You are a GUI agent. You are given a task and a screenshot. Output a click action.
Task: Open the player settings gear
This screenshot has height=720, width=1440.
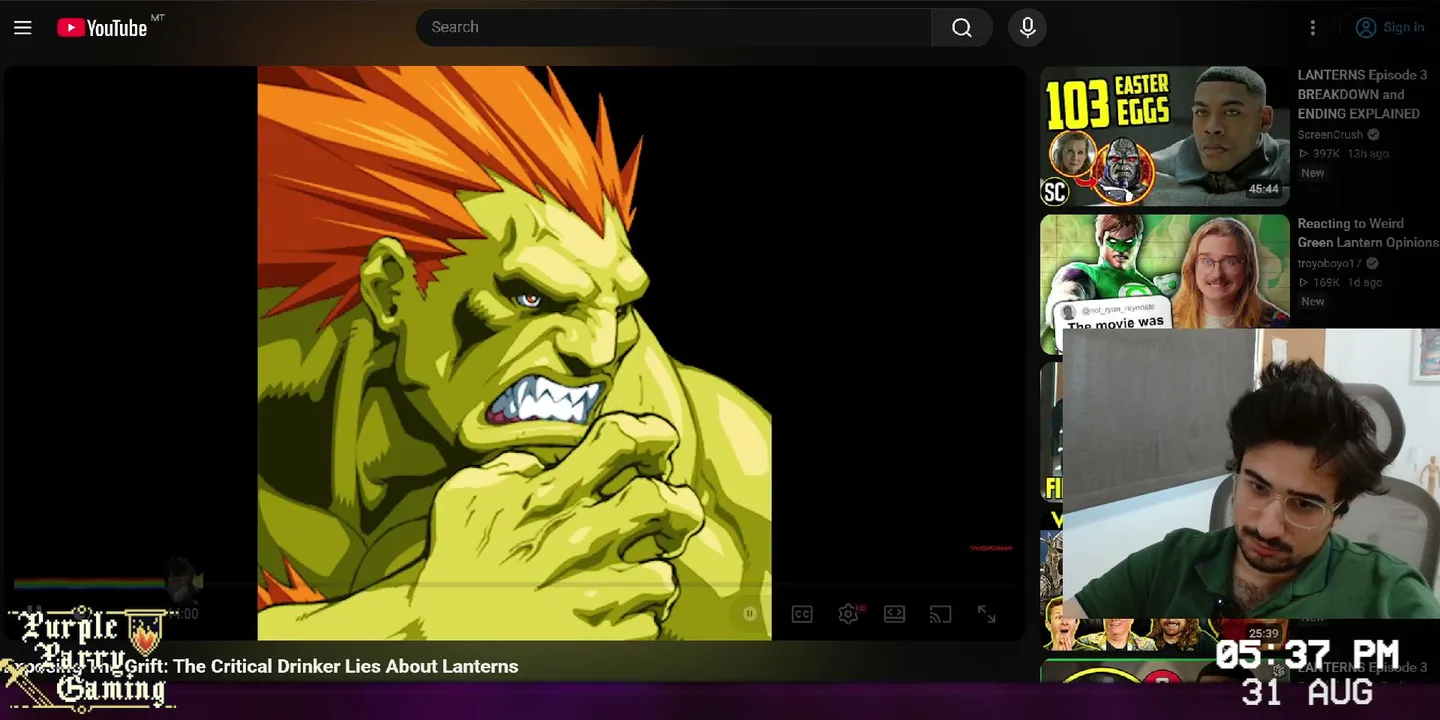click(849, 614)
